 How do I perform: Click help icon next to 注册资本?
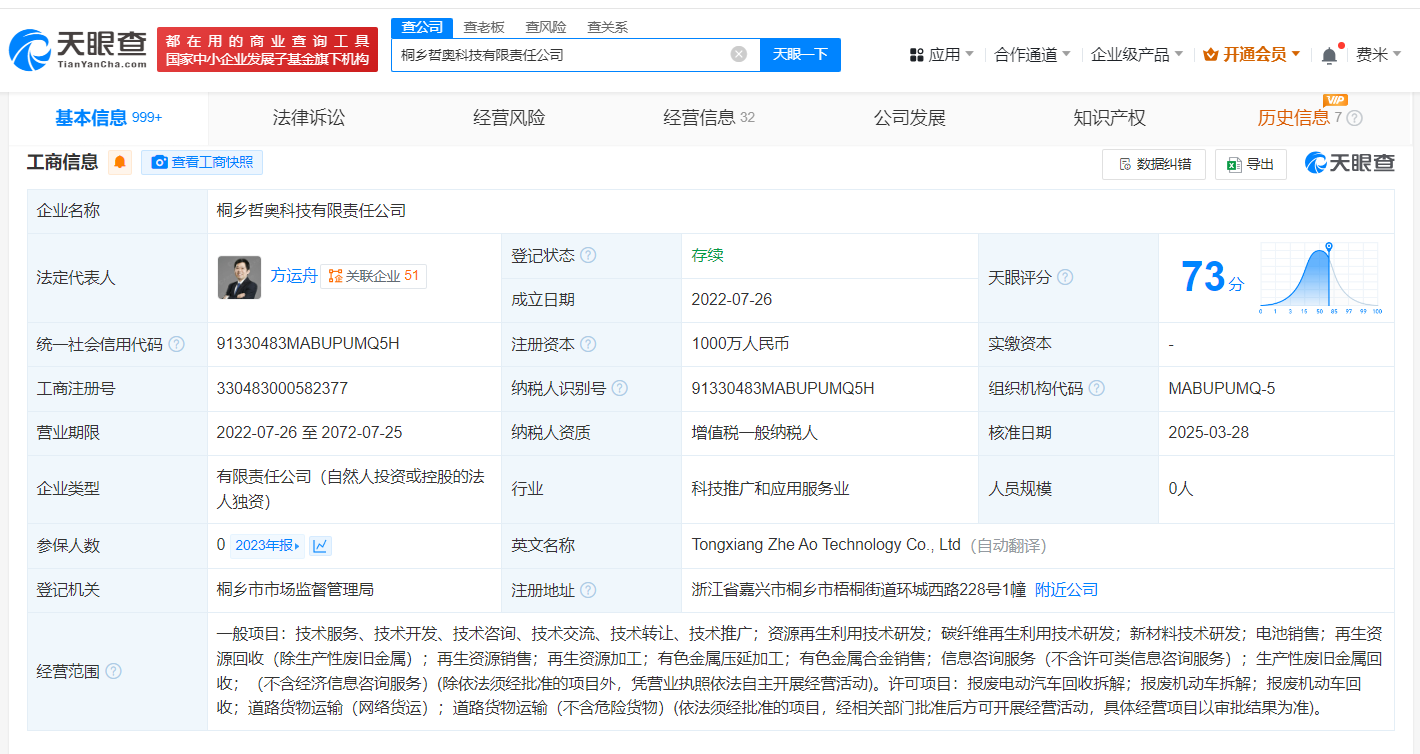click(588, 344)
